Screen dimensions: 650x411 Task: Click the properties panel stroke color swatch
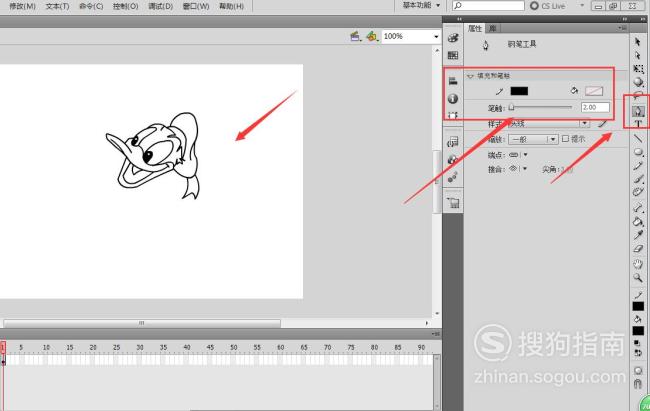click(x=519, y=91)
